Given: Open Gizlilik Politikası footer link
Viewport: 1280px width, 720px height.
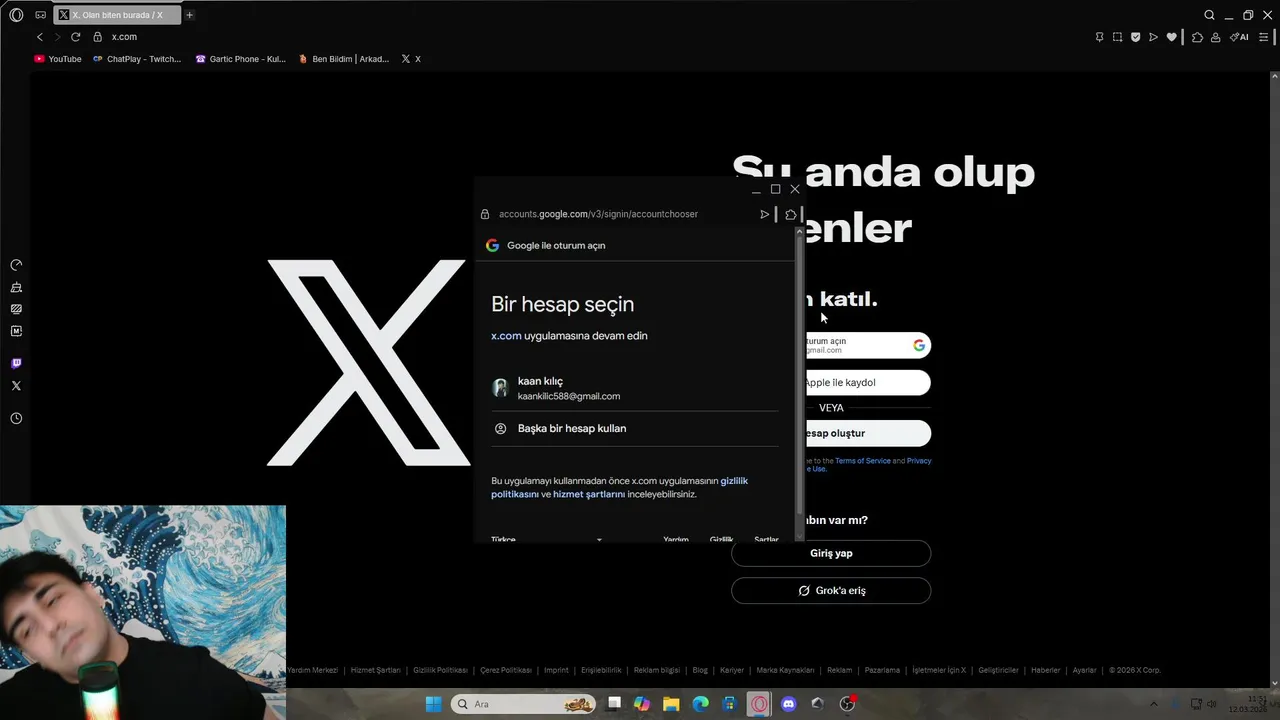Looking at the screenshot, I should pos(440,670).
